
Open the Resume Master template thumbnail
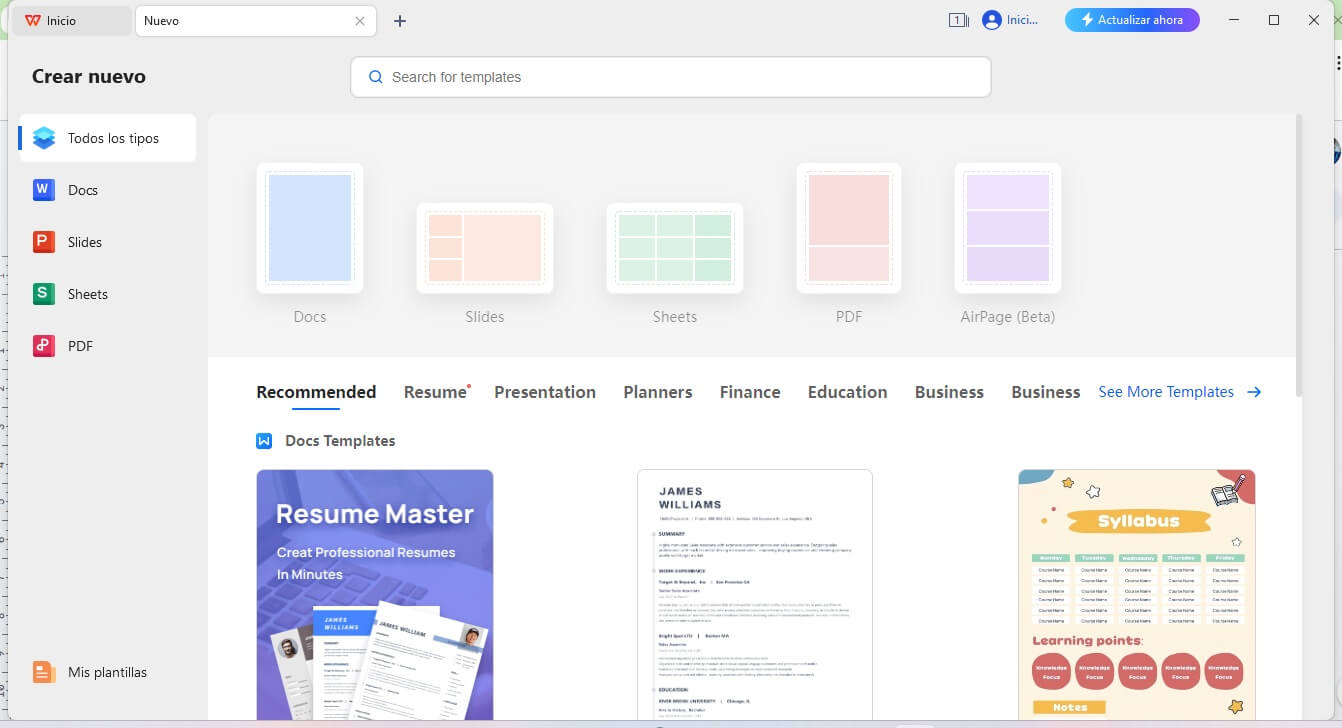click(374, 595)
